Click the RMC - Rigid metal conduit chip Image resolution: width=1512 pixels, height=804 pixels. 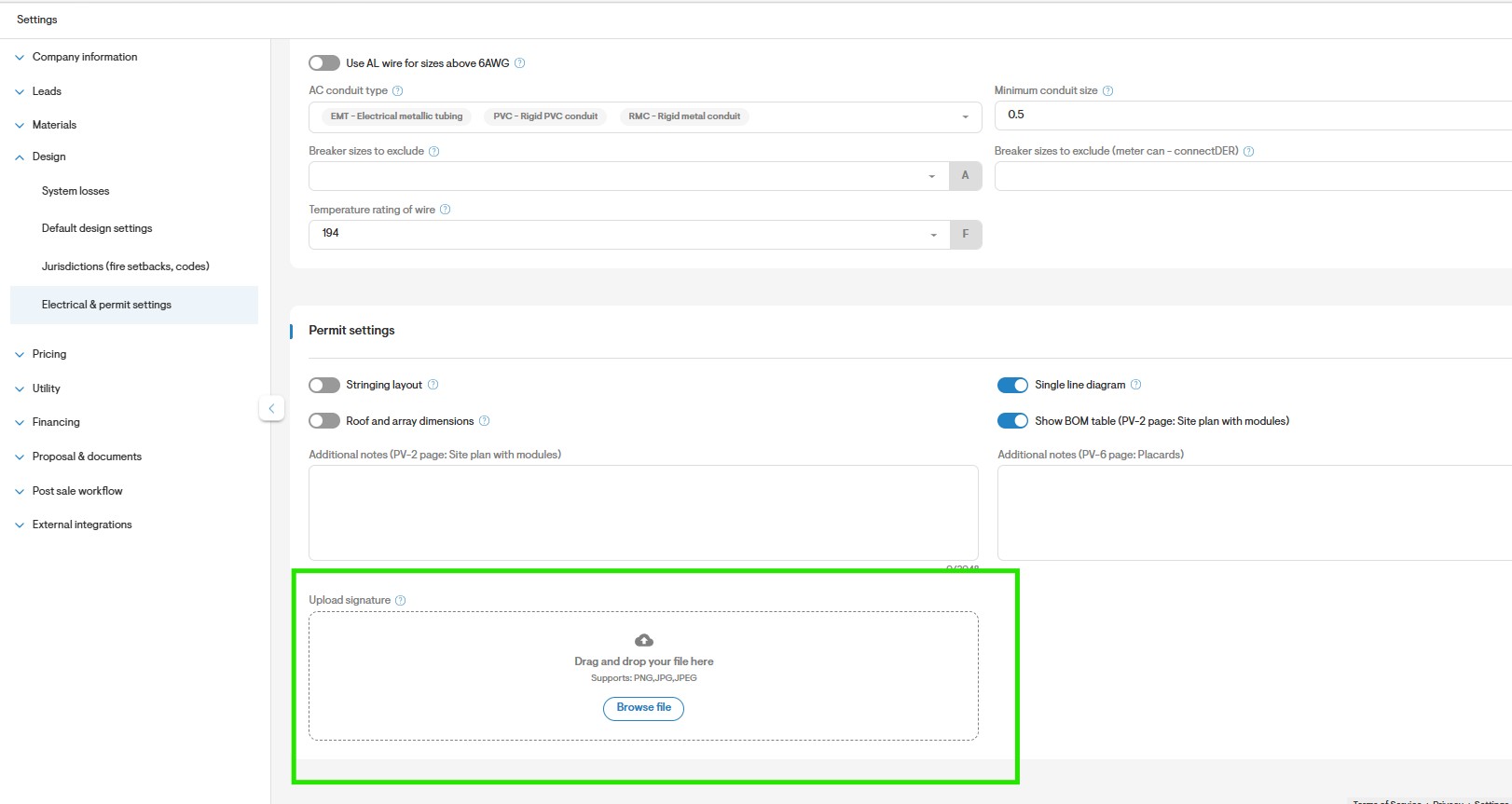pos(684,116)
